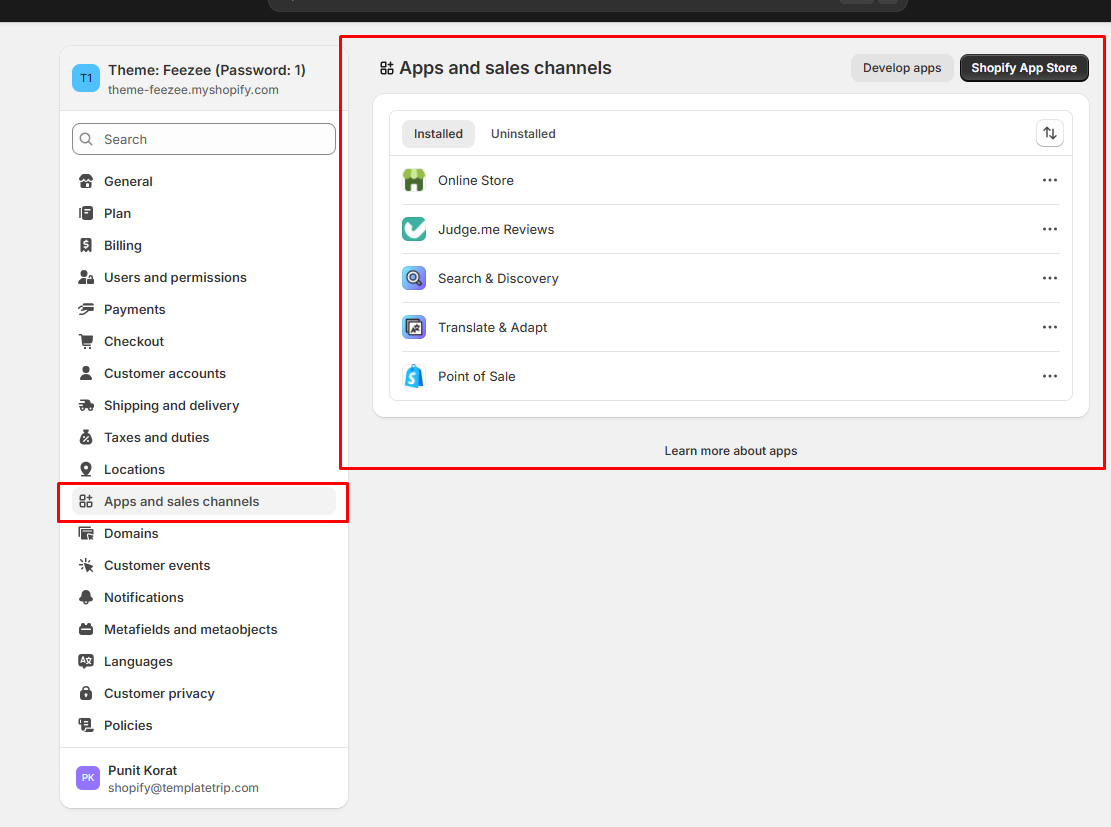The width and height of the screenshot is (1111, 827).
Task: Follow the Learn more about apps link
Action: coord(731,451)
